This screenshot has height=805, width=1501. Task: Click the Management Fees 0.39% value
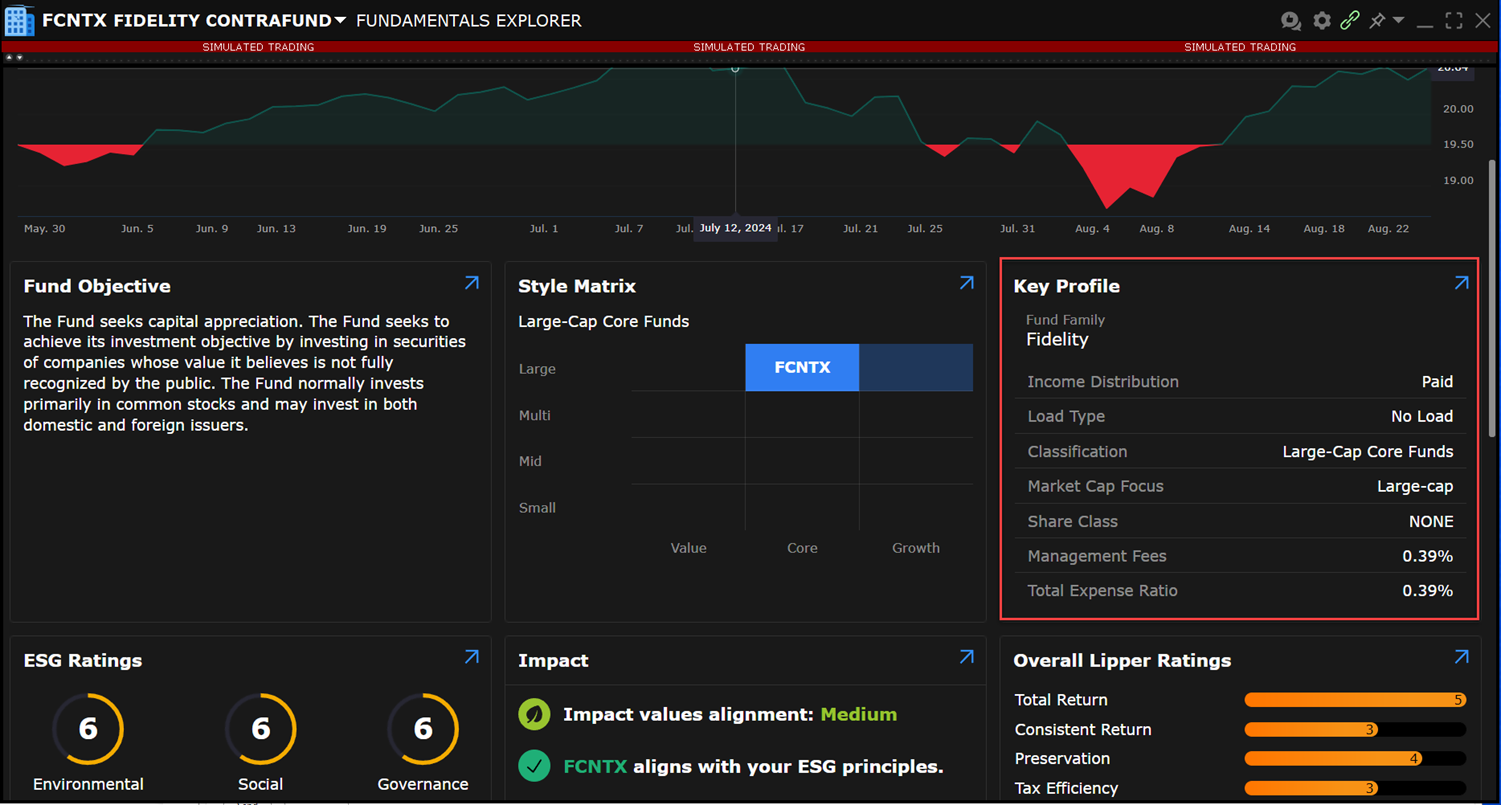pos(1428,556)
